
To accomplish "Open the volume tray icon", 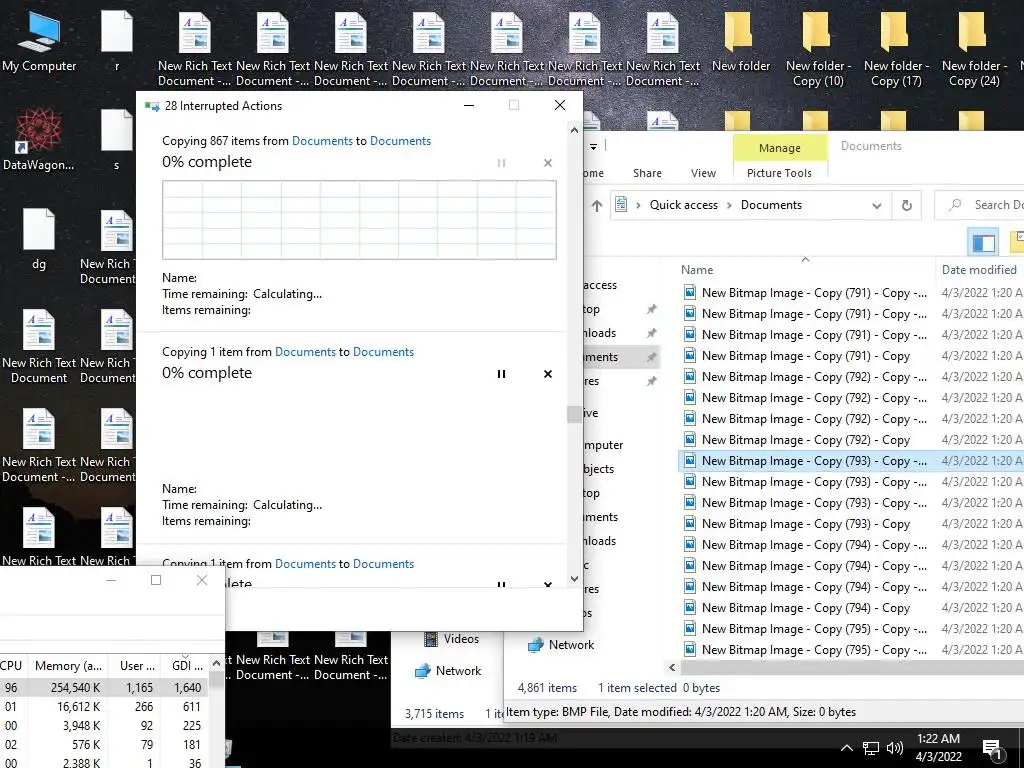I will (895, 748).
